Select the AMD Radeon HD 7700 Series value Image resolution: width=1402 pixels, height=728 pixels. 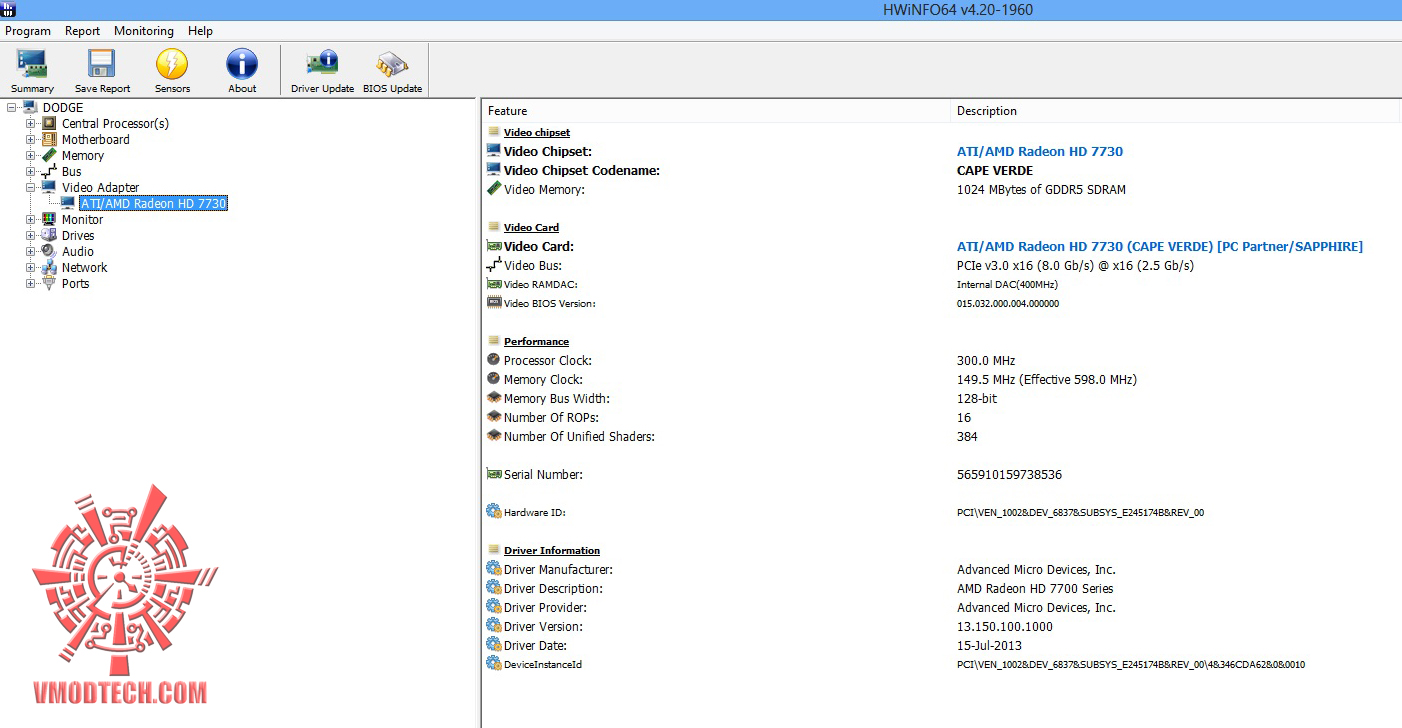[x=1035, y=589]
